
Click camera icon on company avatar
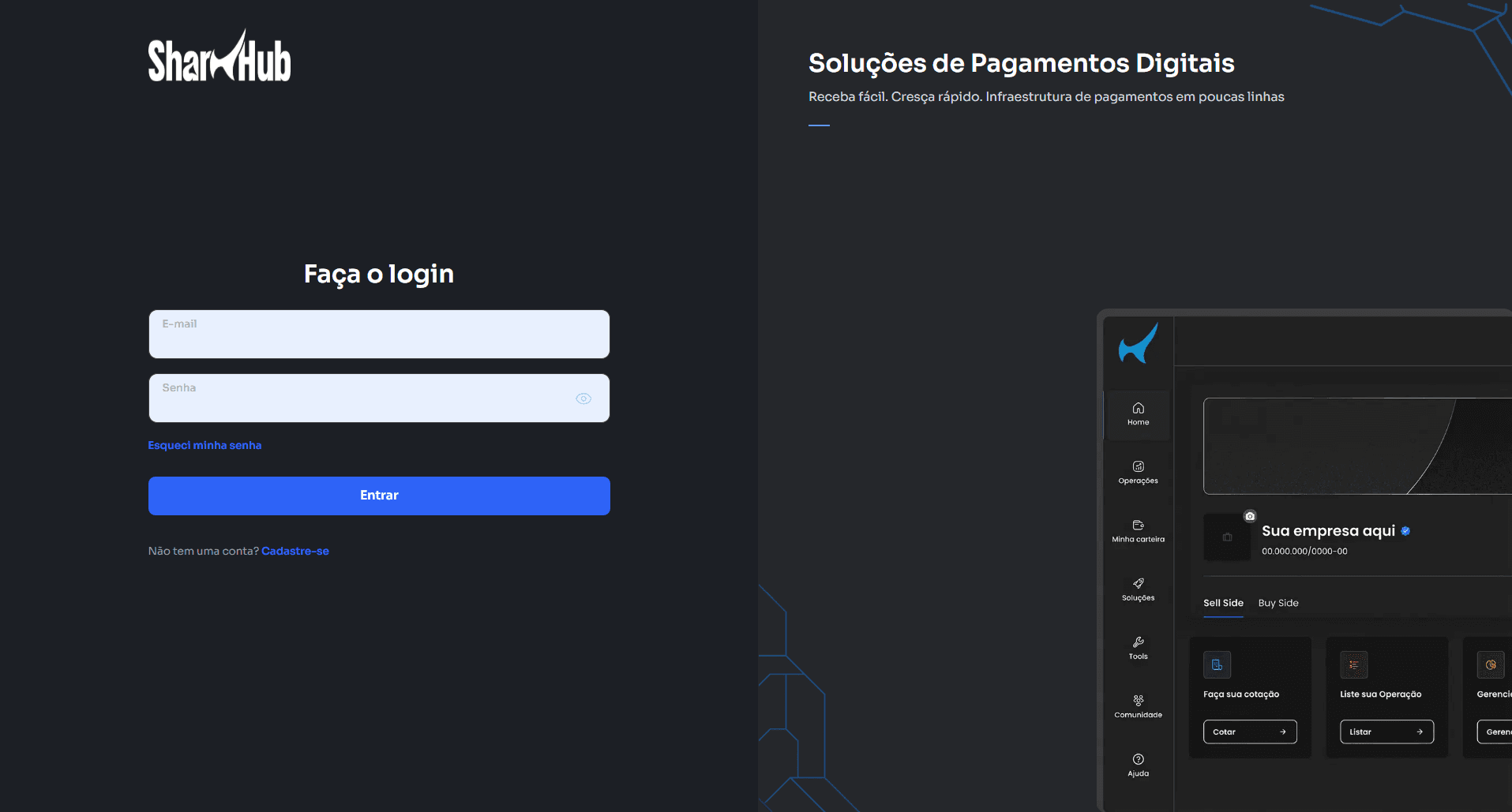[1250, 516]
